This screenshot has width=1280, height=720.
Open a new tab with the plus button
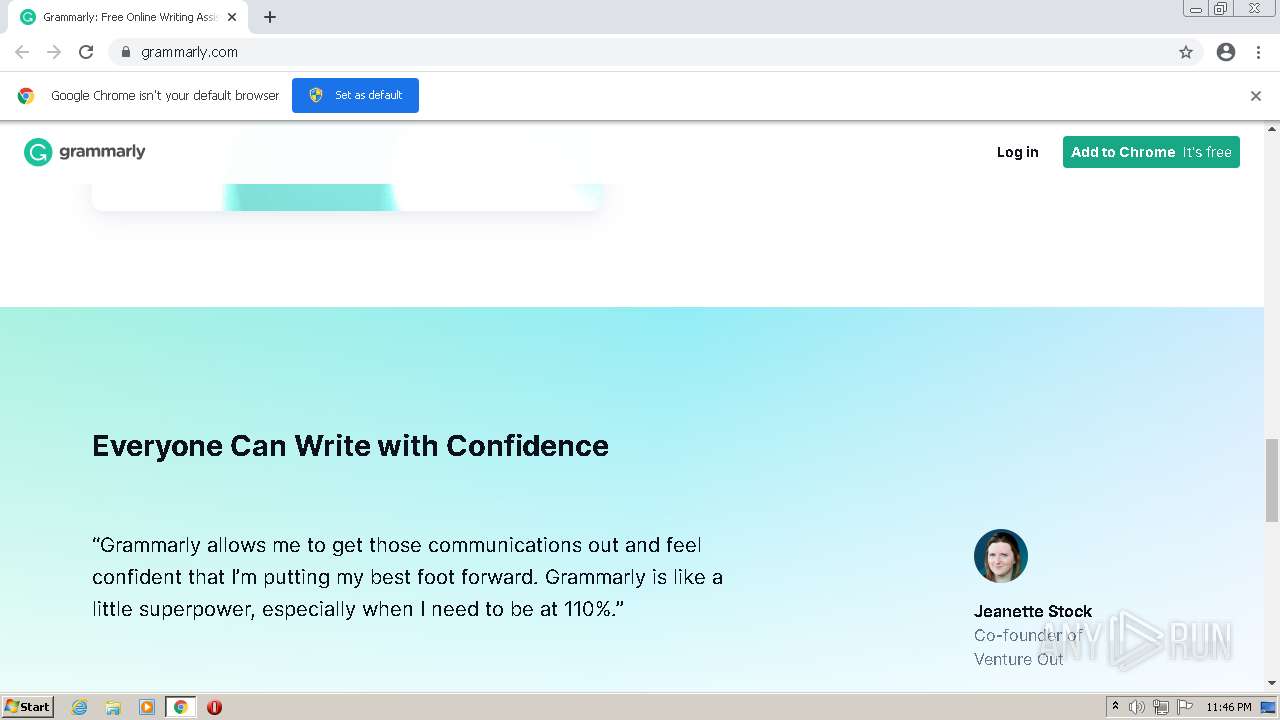(270, 17)
